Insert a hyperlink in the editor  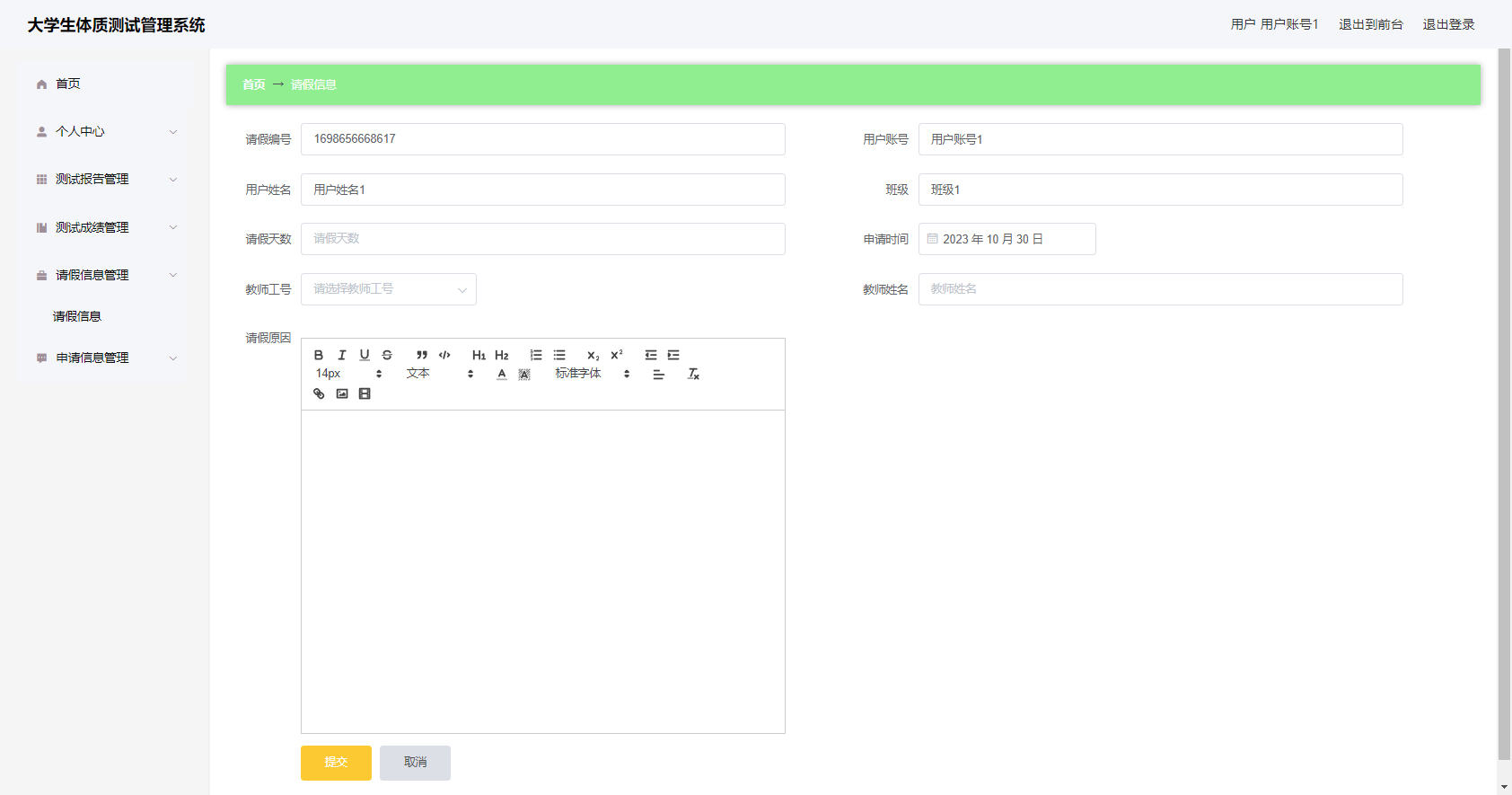point(319,393)
